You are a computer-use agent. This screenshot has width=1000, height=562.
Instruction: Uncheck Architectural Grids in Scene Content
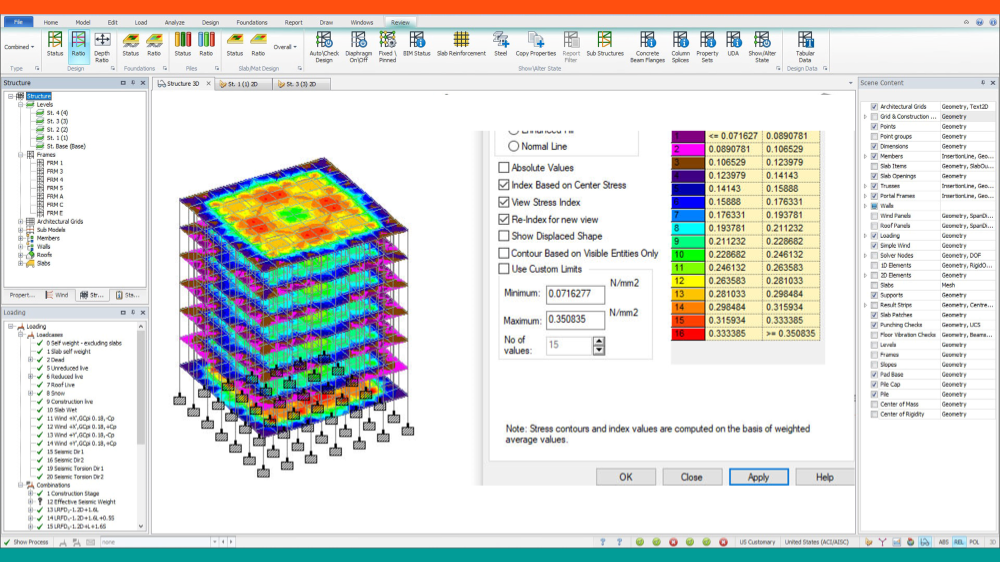pos(874,106)
